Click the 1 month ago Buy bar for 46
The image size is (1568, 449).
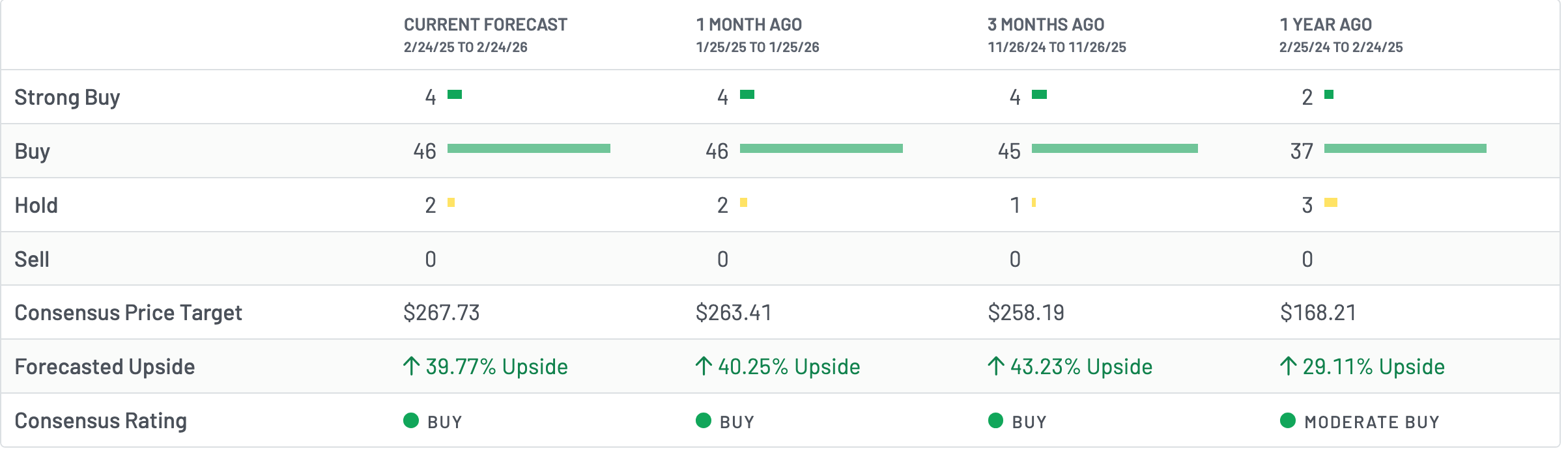(821, 149)
